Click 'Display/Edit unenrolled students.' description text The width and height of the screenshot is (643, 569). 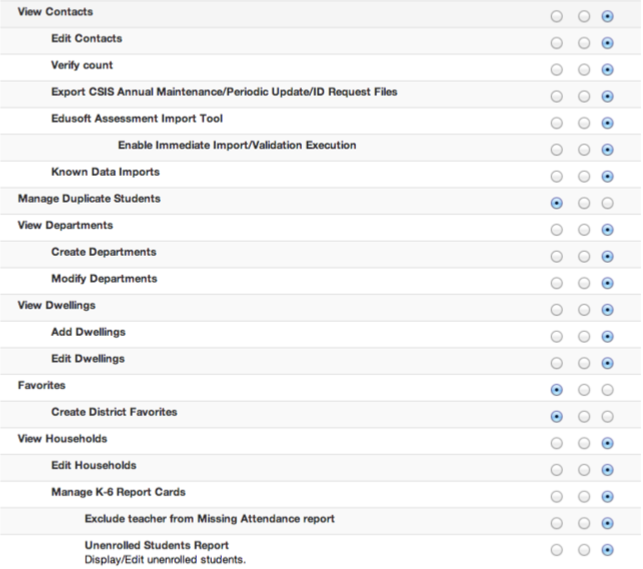[x=165, y=560]
